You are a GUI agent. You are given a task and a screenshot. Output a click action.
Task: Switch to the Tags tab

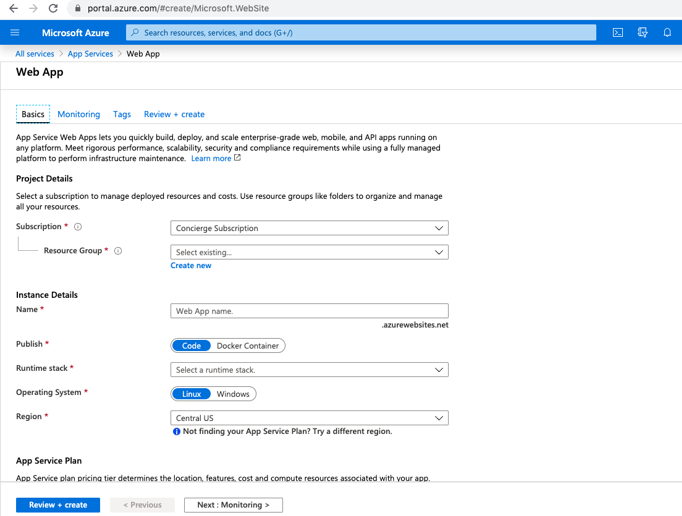122,114
